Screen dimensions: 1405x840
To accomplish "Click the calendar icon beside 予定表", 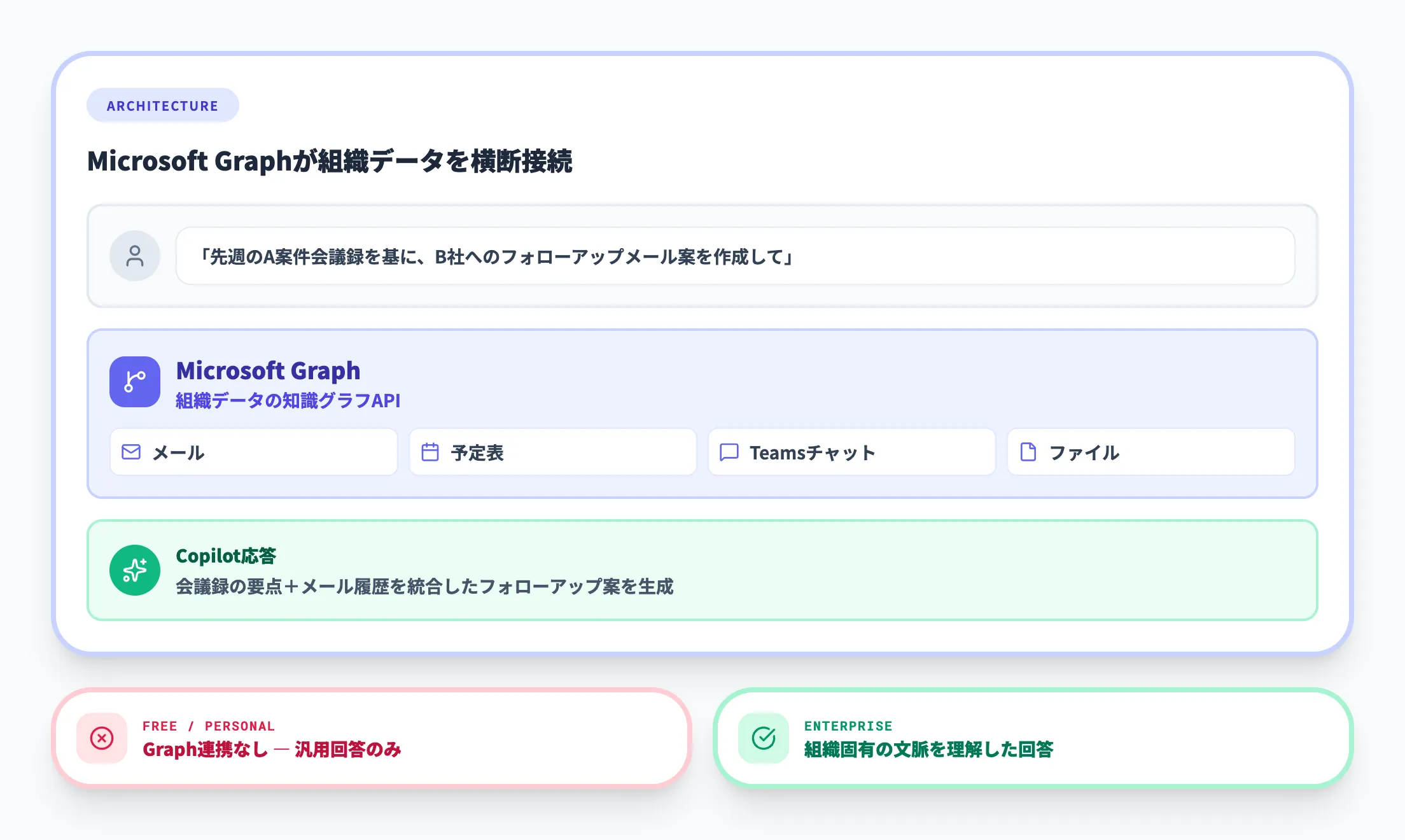I will click(x=430, y=452).
